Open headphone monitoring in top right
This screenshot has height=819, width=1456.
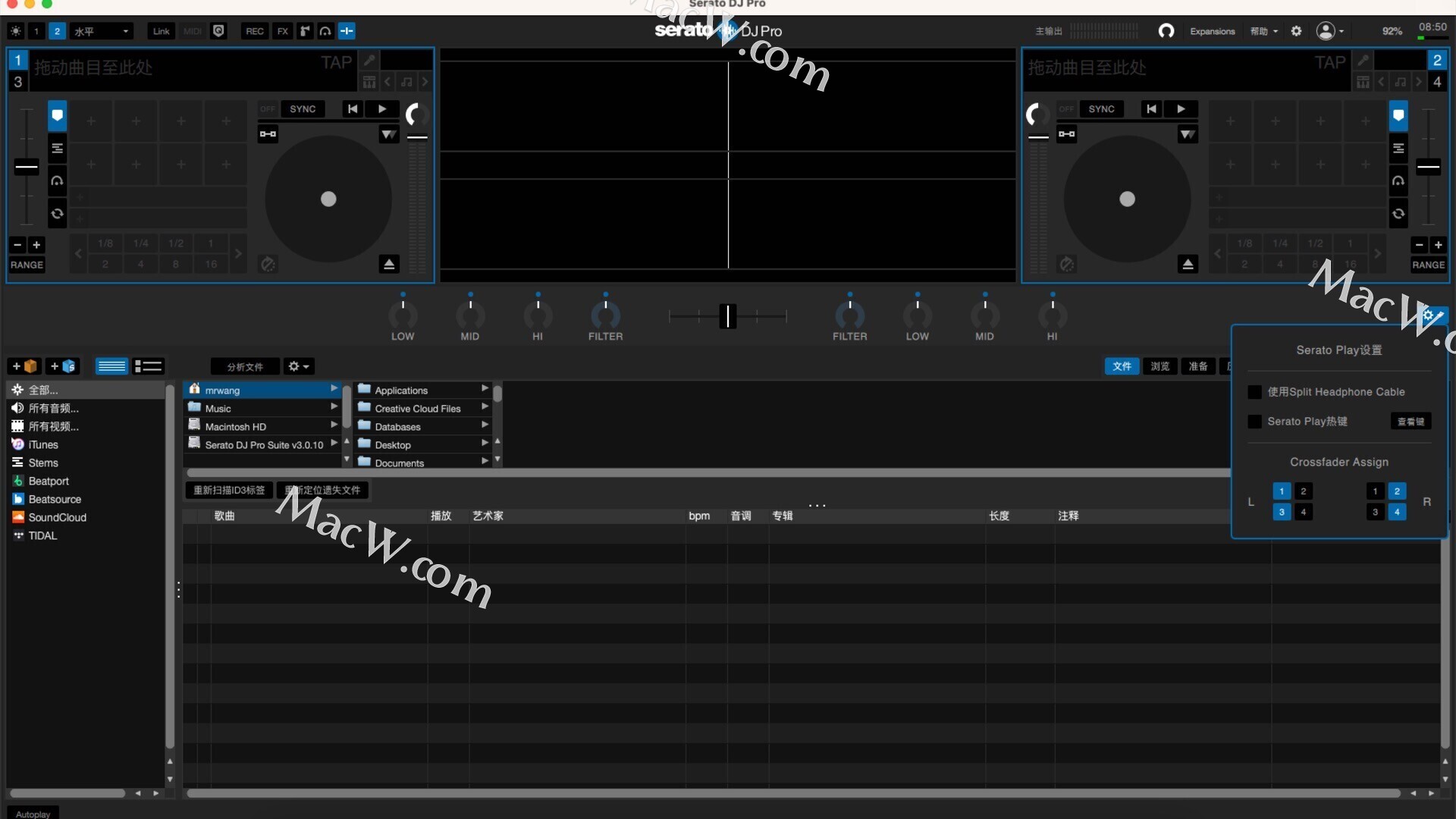[x=1166, y=31]
